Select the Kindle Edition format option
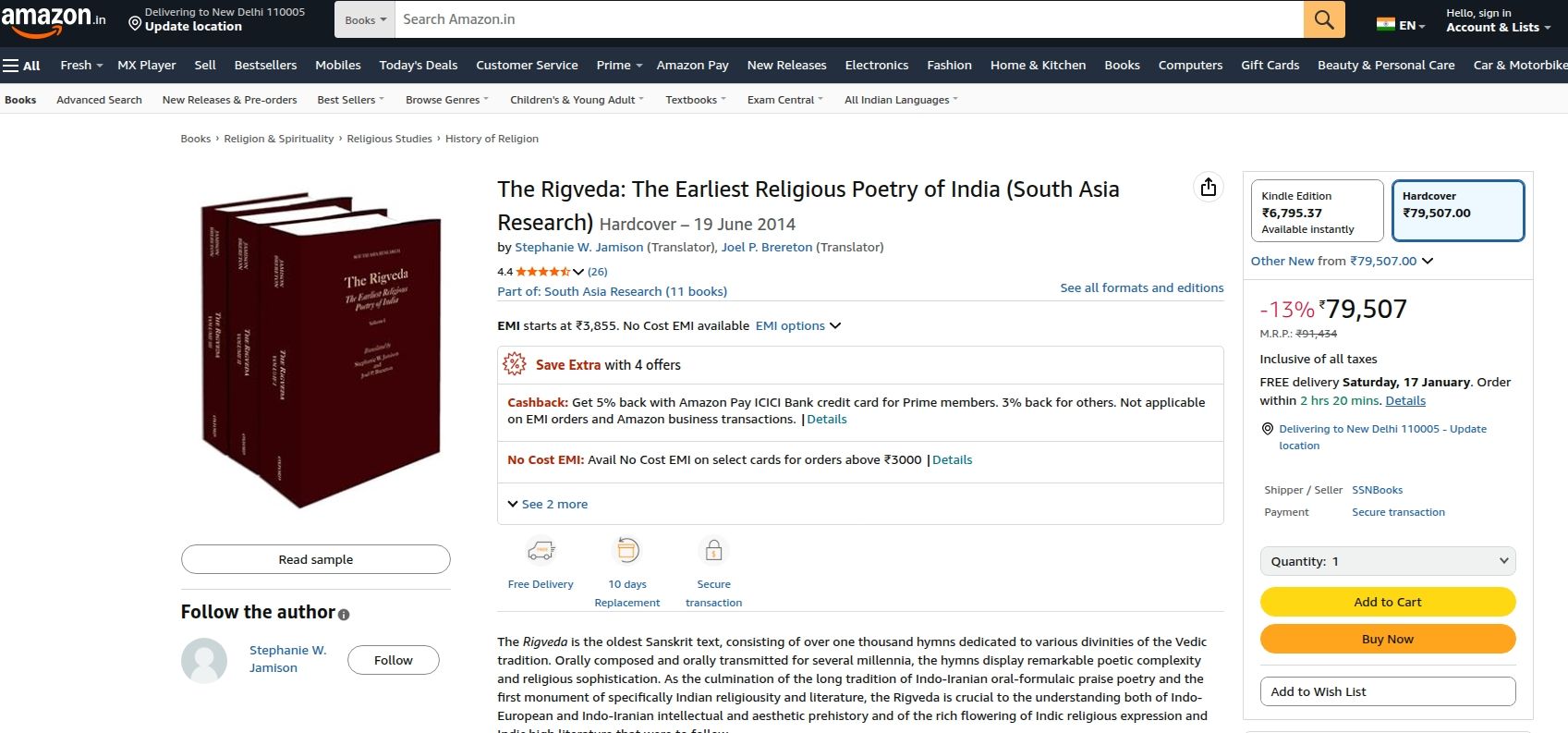 click(x=1316, y=212)
